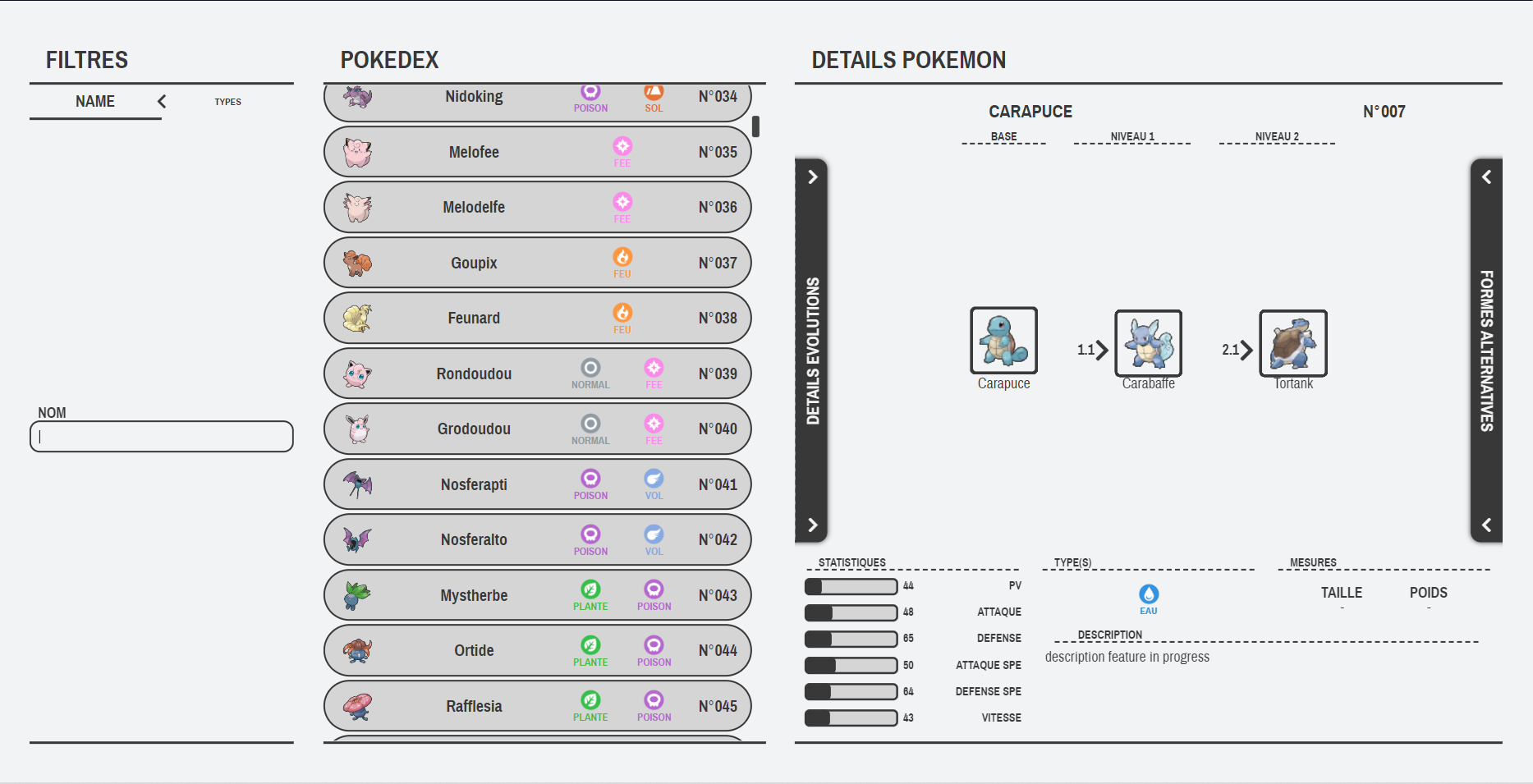The image size is (1533, 784).
Task: Click the Rafflesia sprite icon
Action: 357,706
